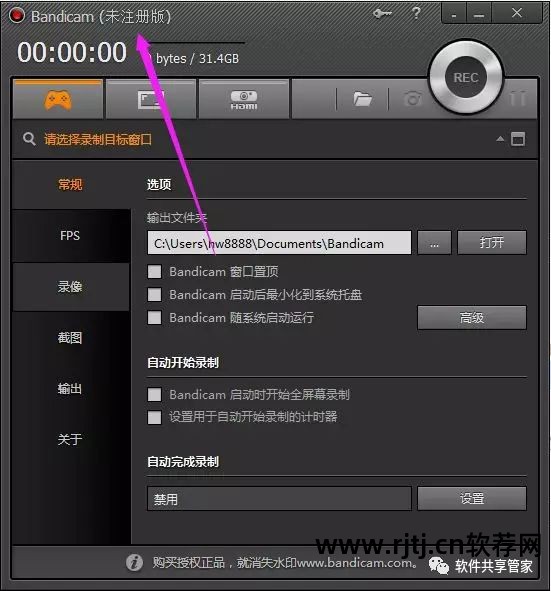Browse for output folder with ... button
This screenshot has height=591, width=551.
pyautogui.click(x=434, y=243)
